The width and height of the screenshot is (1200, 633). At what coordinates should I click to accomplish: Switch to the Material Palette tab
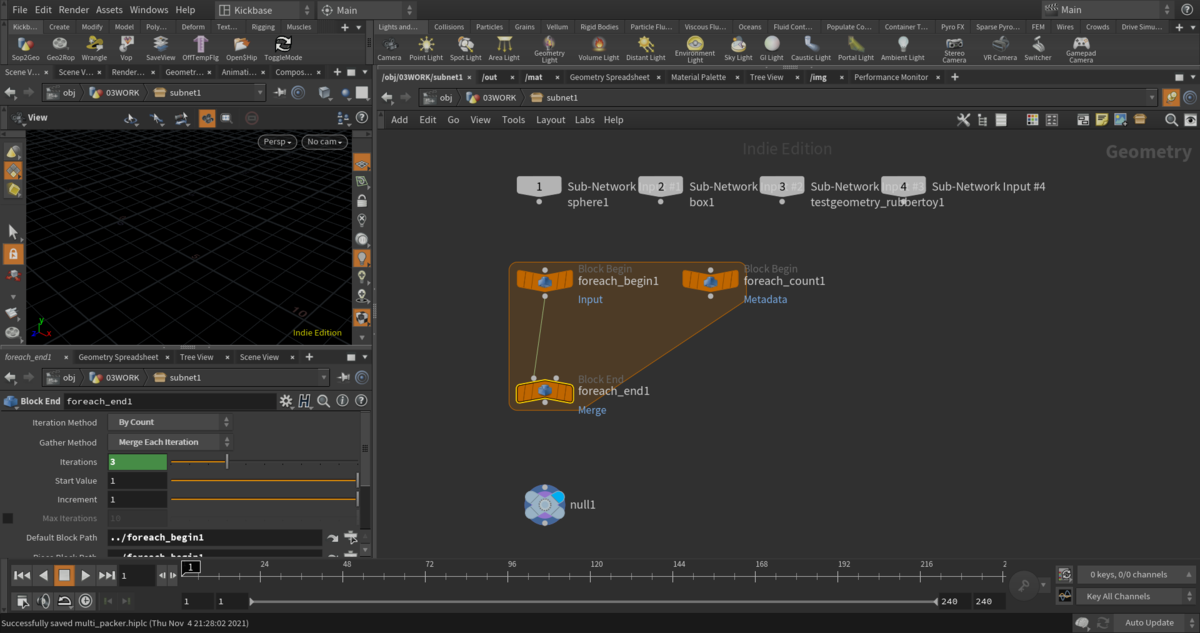click(x=698, y=77)
